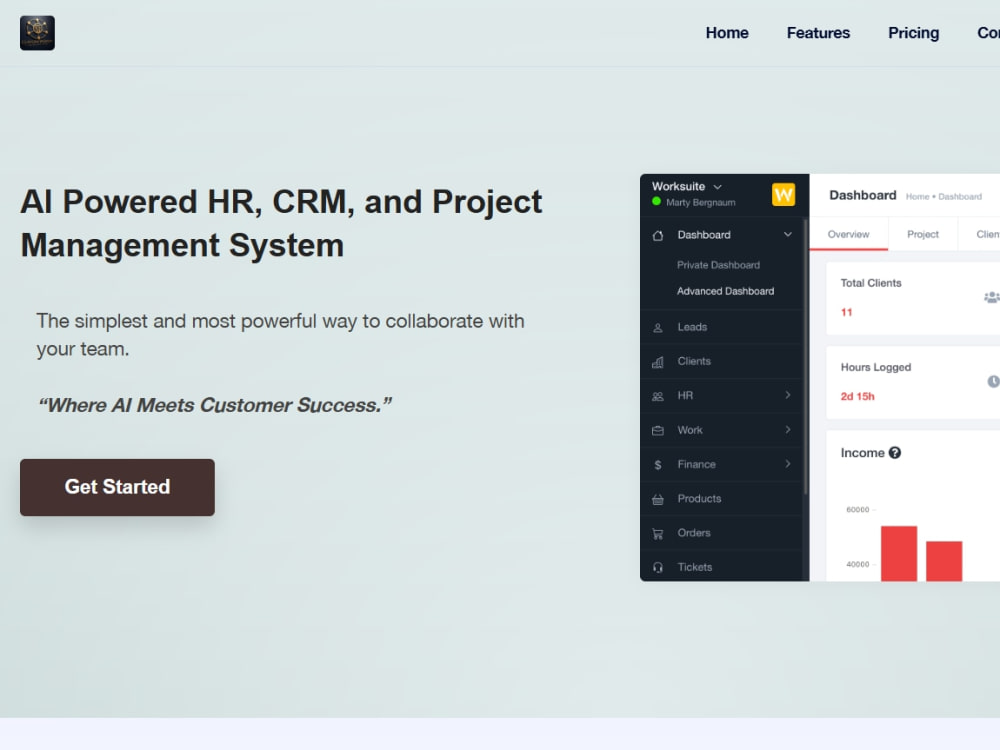Image resolution: width=1000 pixels, height=750 pixels.
Task: Click the Orders cart icon
Action: click(x=658, y=534)
